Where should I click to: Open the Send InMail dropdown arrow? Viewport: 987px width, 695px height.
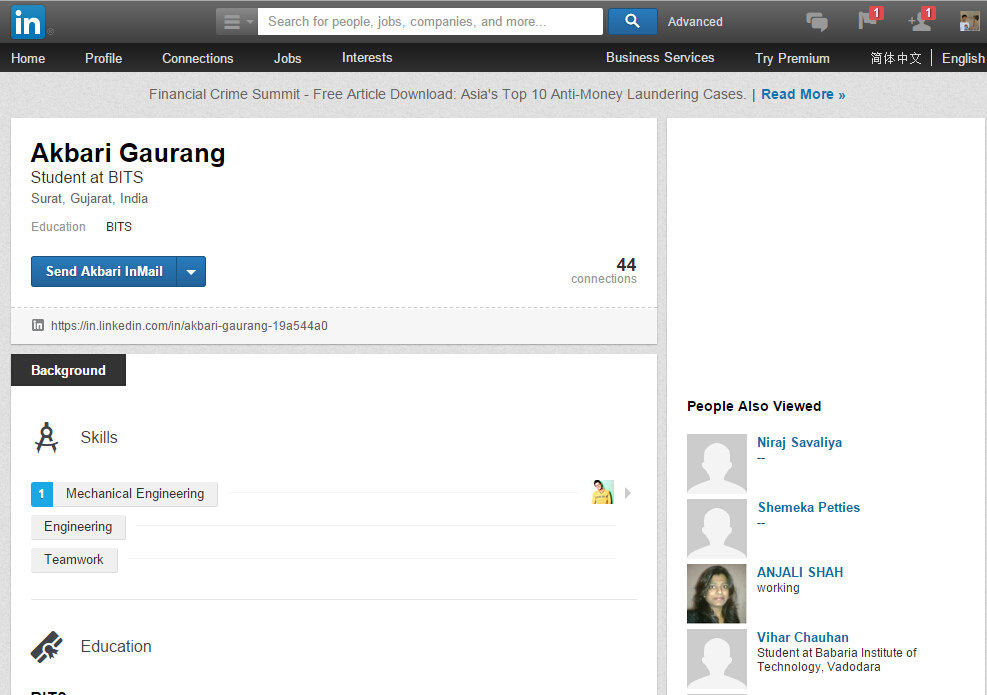(x=191, y=271)
